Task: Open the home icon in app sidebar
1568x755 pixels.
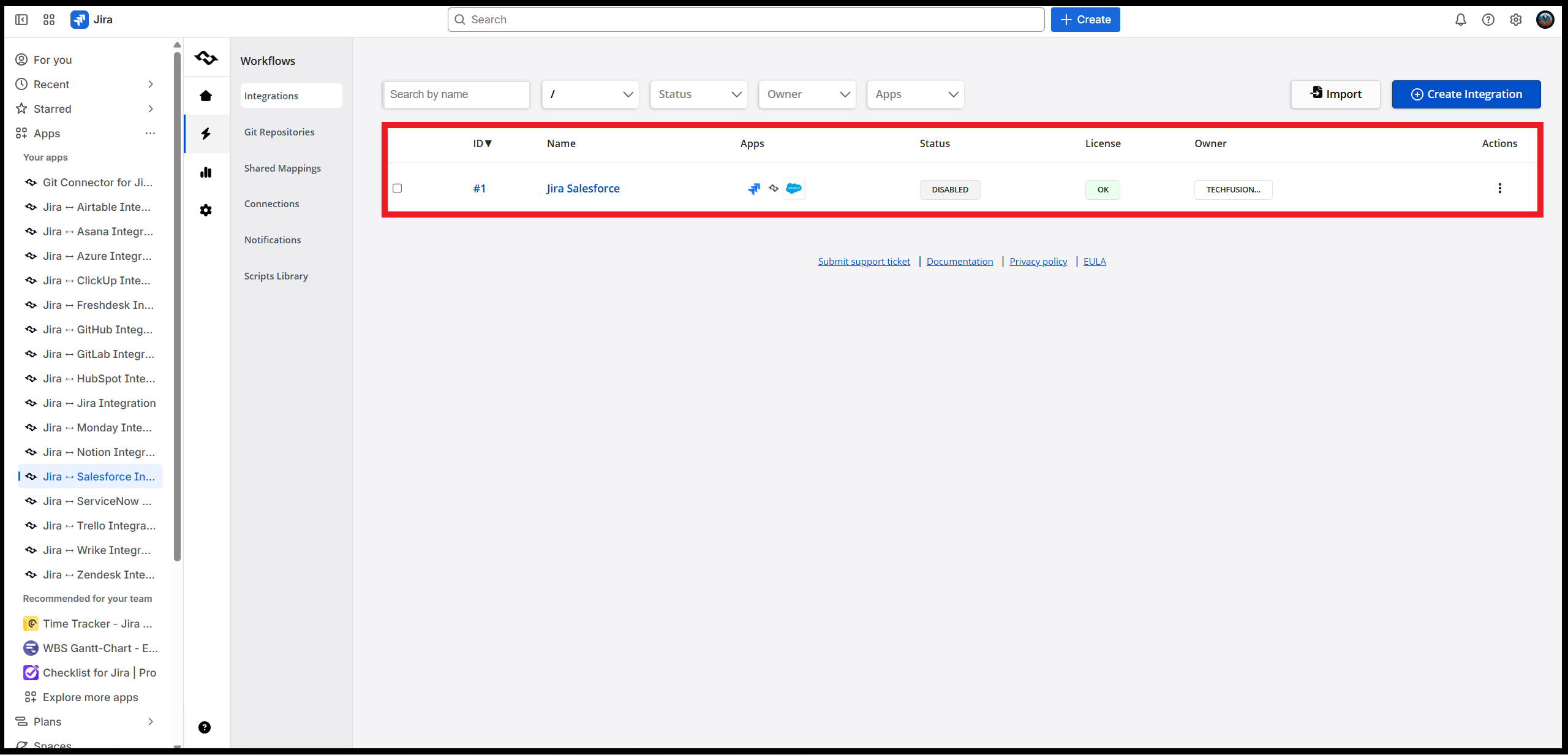Action: [206, 96]
